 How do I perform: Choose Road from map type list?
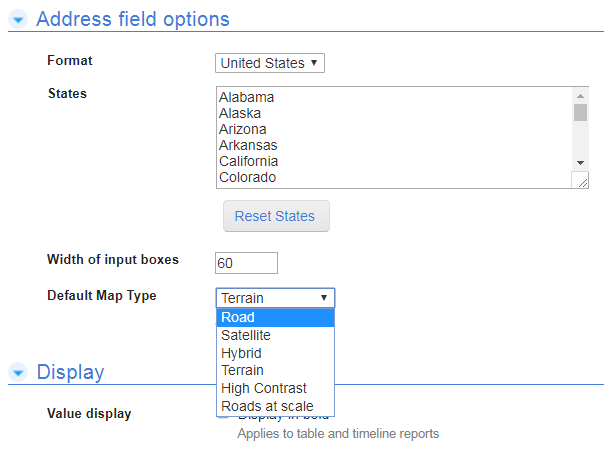tap(275, 317)
